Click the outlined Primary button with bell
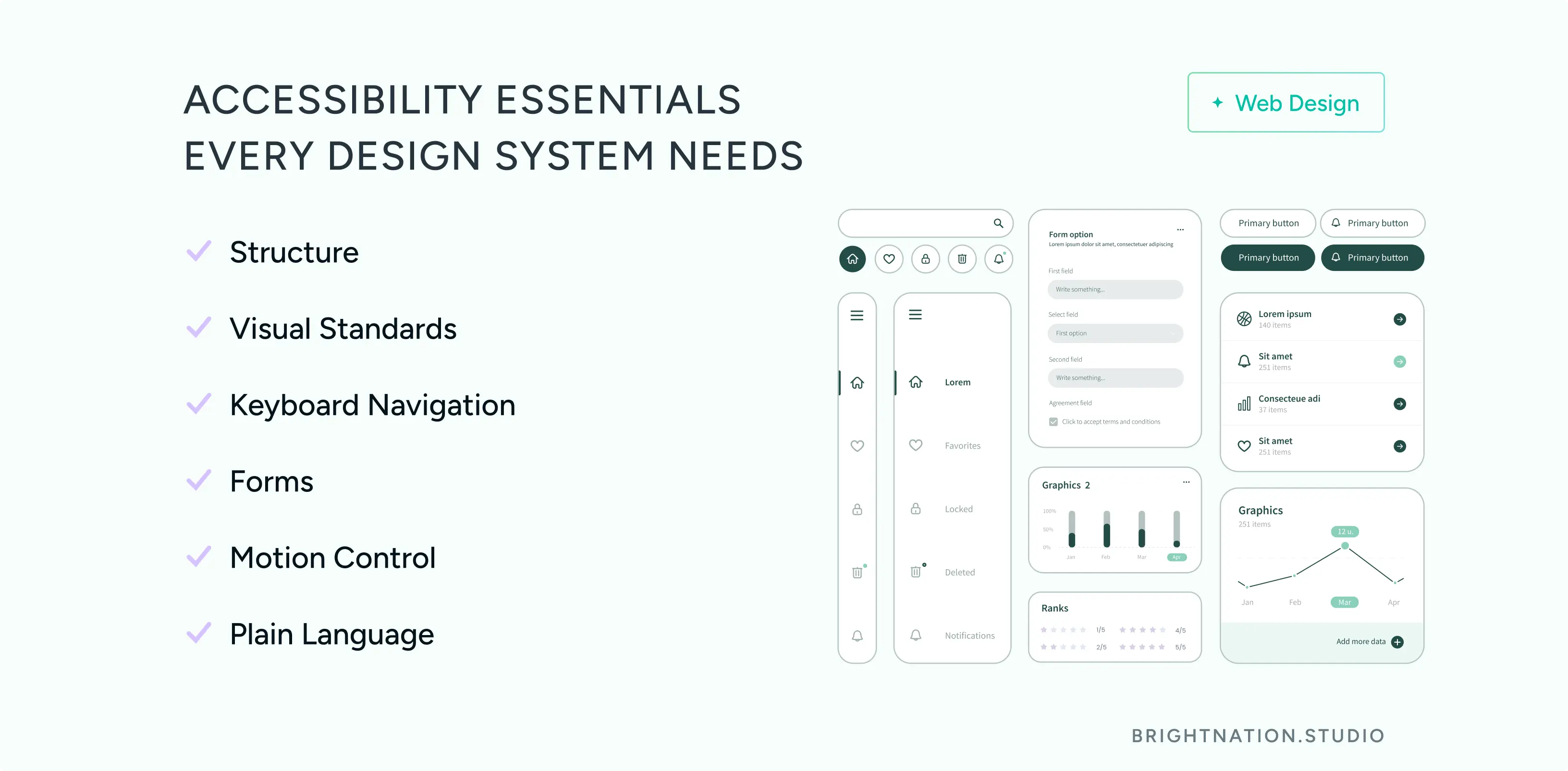This screenshot has width=1568, height=771. (x=1372, y=223)
